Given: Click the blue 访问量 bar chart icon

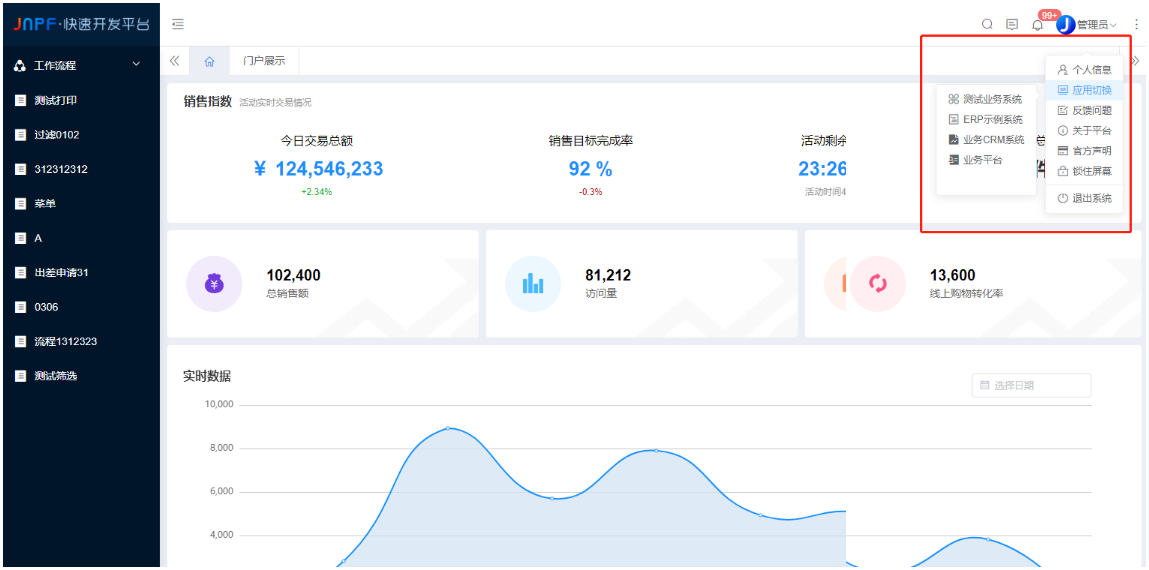Looking at the screenshot, I should coord(533,284).
